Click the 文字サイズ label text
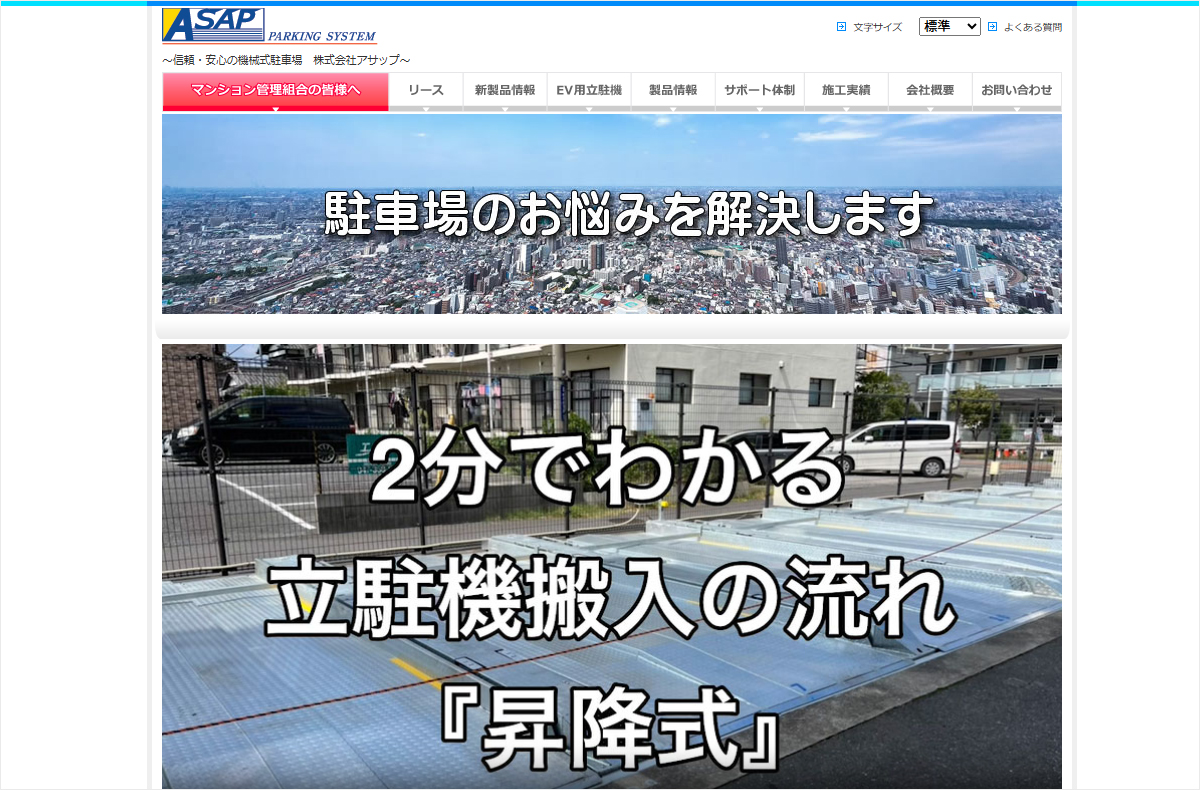Screen dimensions: 1200x790 click(877, 27)
